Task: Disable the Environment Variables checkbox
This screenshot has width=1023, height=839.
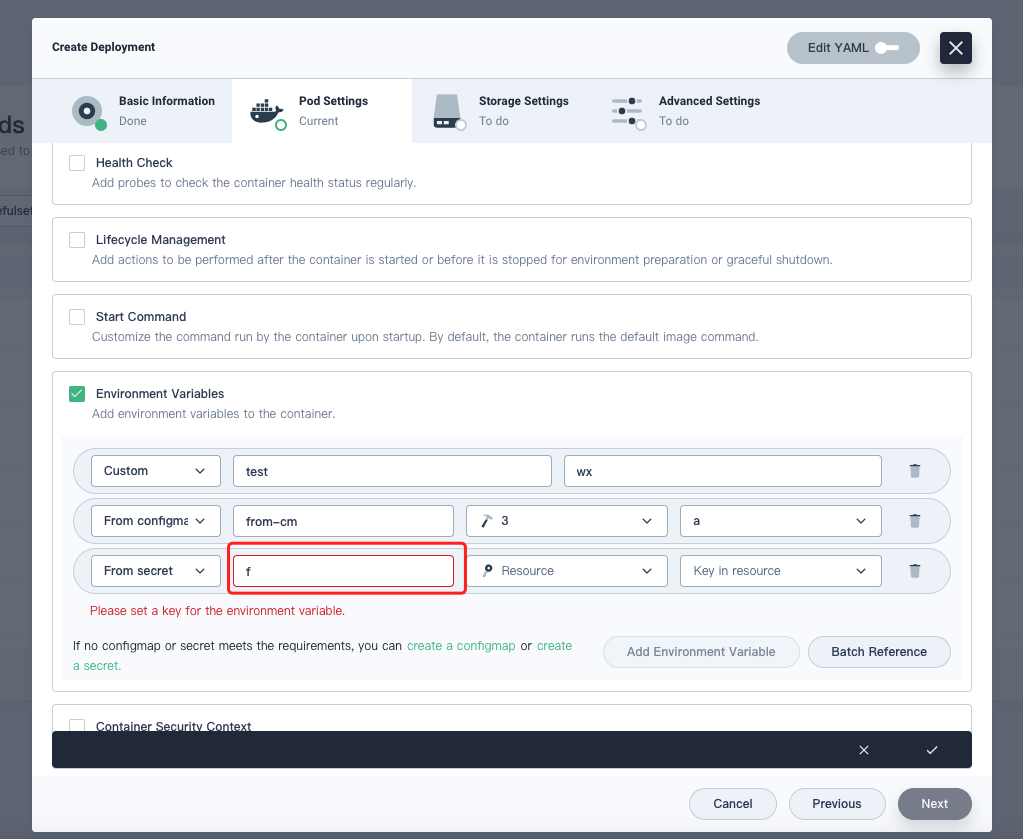Action: point(77,393)
